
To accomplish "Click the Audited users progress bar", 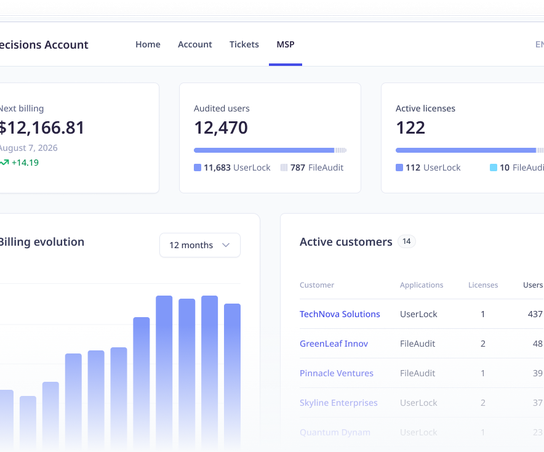I will point(270,150).
